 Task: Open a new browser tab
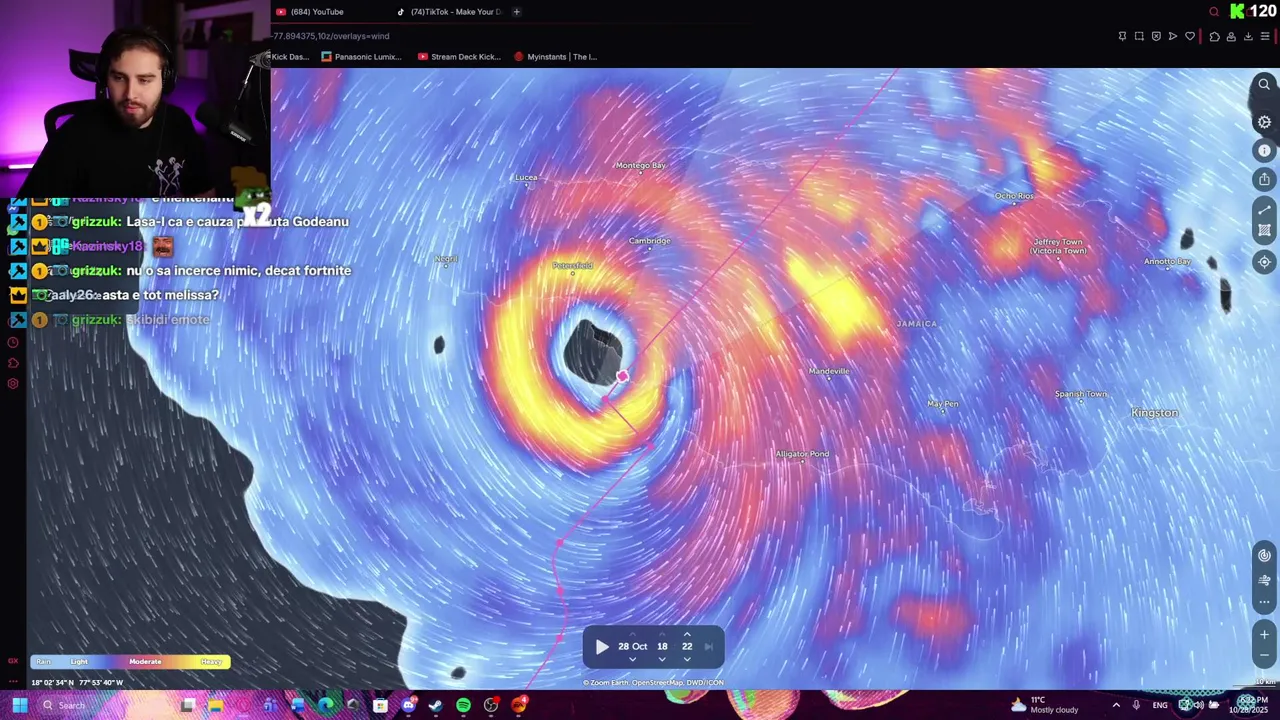pos(516,12)
